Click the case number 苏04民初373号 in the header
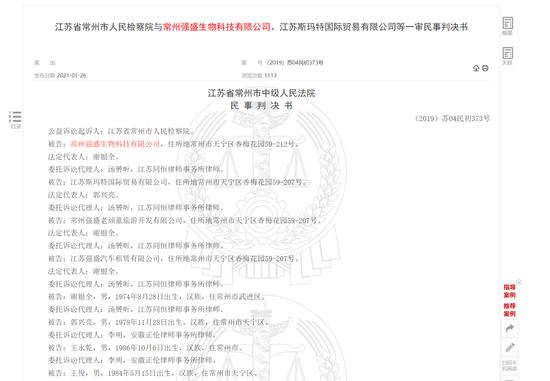Image resolution: width=550 pixels, height=381 pixels. click(x=295, y=62)
